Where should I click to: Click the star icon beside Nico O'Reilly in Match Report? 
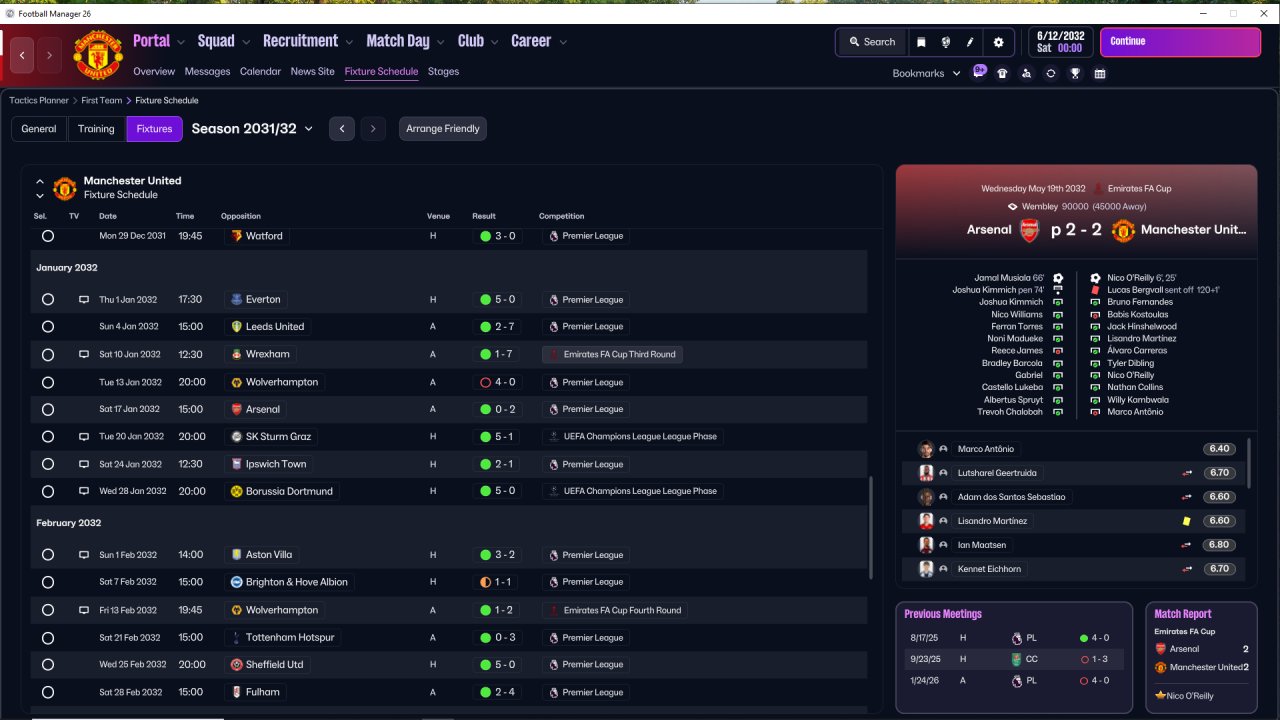coord(1160,696)
